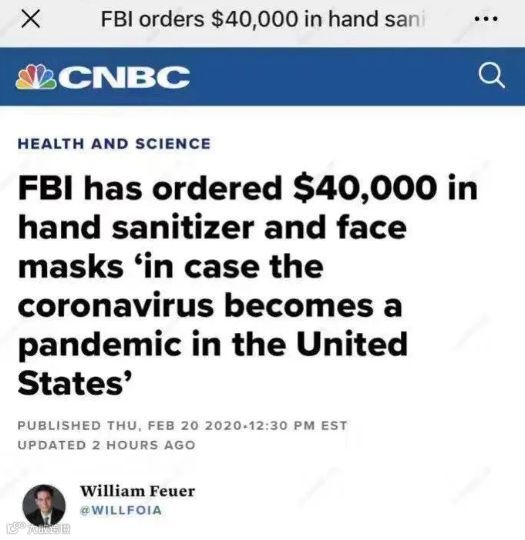
Task: Tap the watermark icon at bottom left
Action: 39,528
